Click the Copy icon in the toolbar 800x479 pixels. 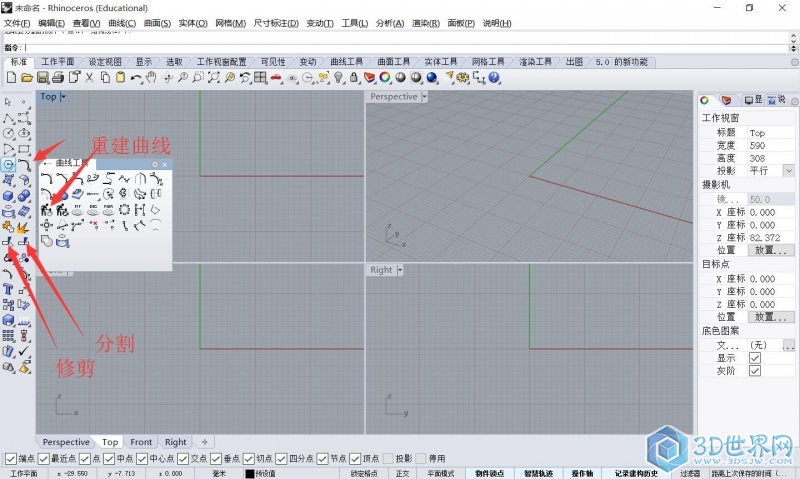(105, 78)
